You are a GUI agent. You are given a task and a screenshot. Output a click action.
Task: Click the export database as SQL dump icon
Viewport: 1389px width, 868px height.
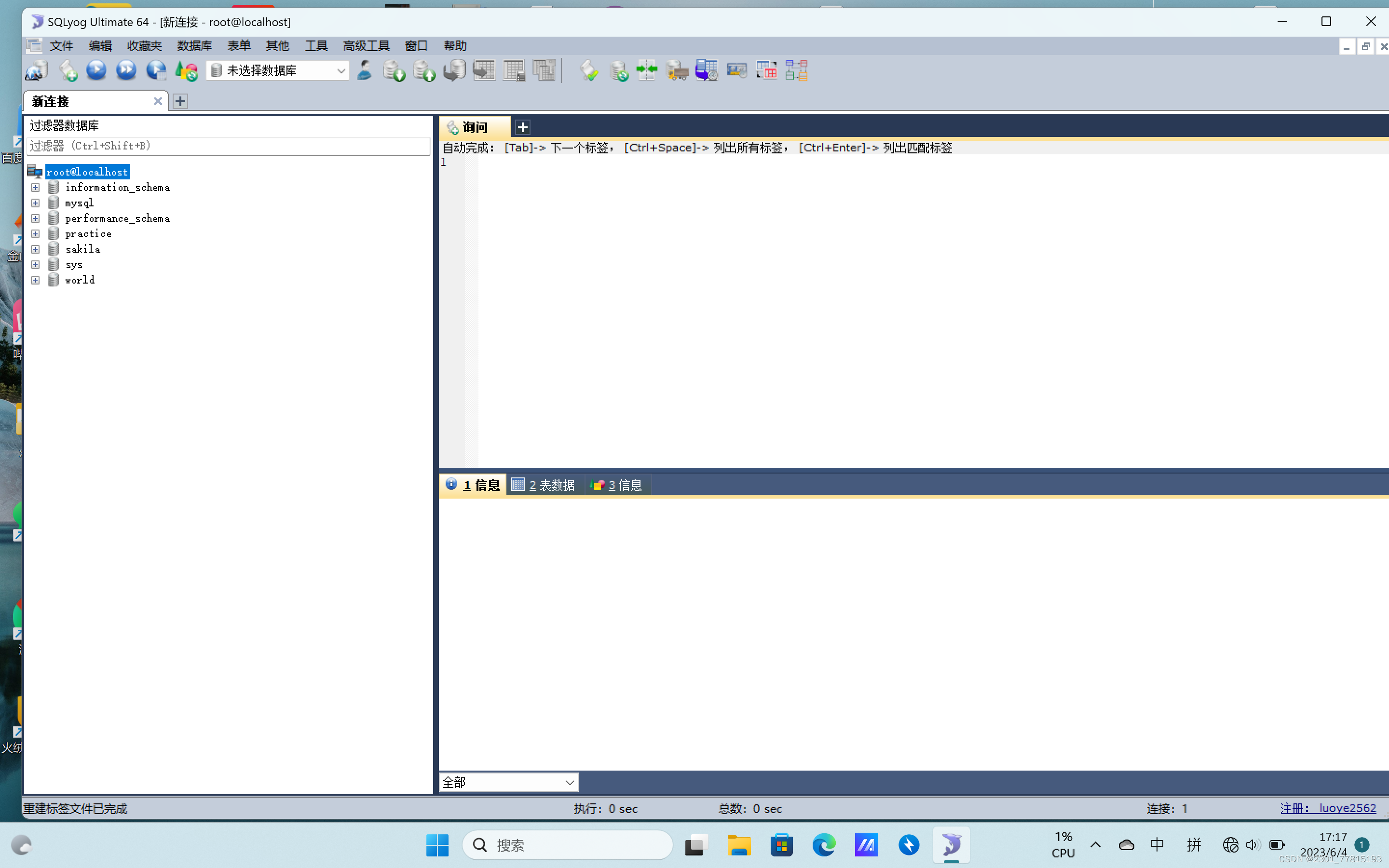click(x=395, y=70)
